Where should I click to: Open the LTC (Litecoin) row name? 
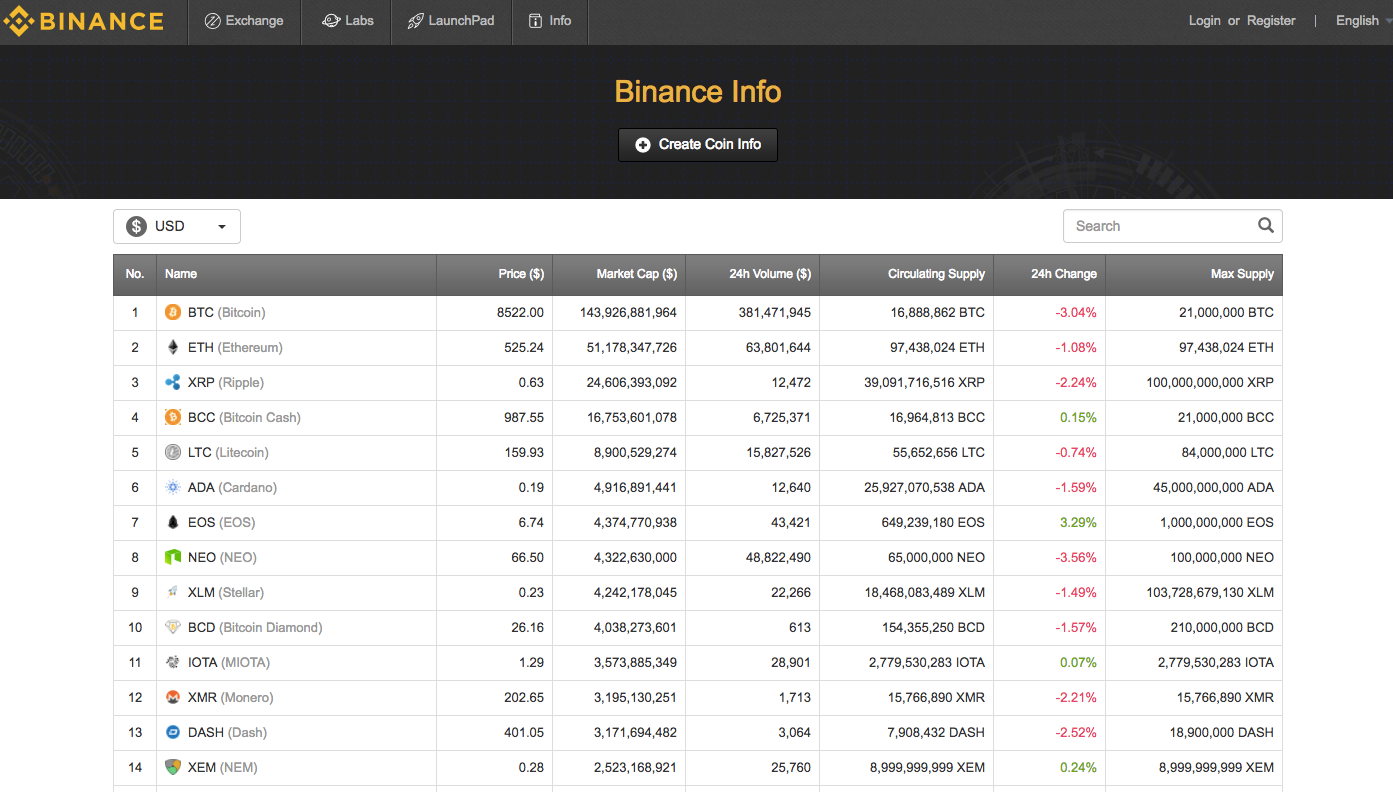tap(228, 453)
